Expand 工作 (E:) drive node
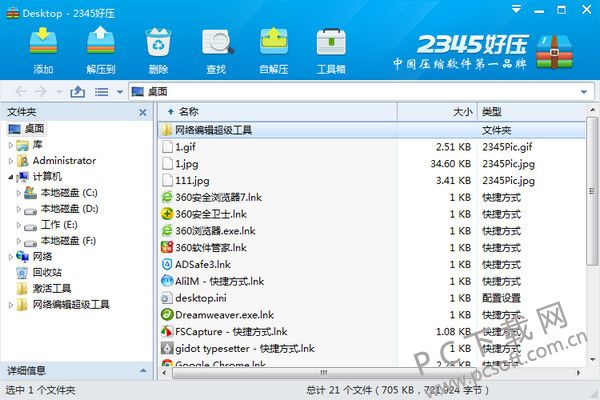The height and width of the screenshot is (400, 600). [x=19, y=225]
